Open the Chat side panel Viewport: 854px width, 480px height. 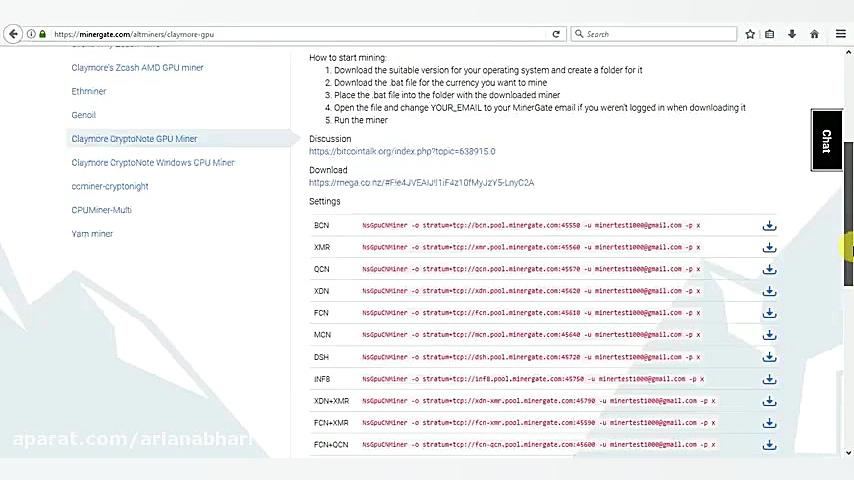826,141
